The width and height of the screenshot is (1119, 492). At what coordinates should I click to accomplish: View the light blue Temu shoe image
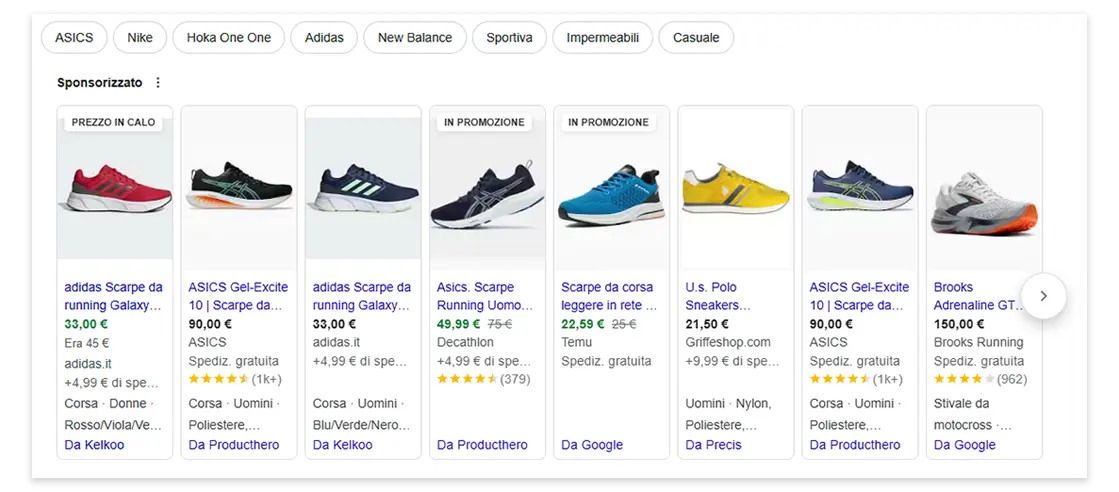point(612,188)
